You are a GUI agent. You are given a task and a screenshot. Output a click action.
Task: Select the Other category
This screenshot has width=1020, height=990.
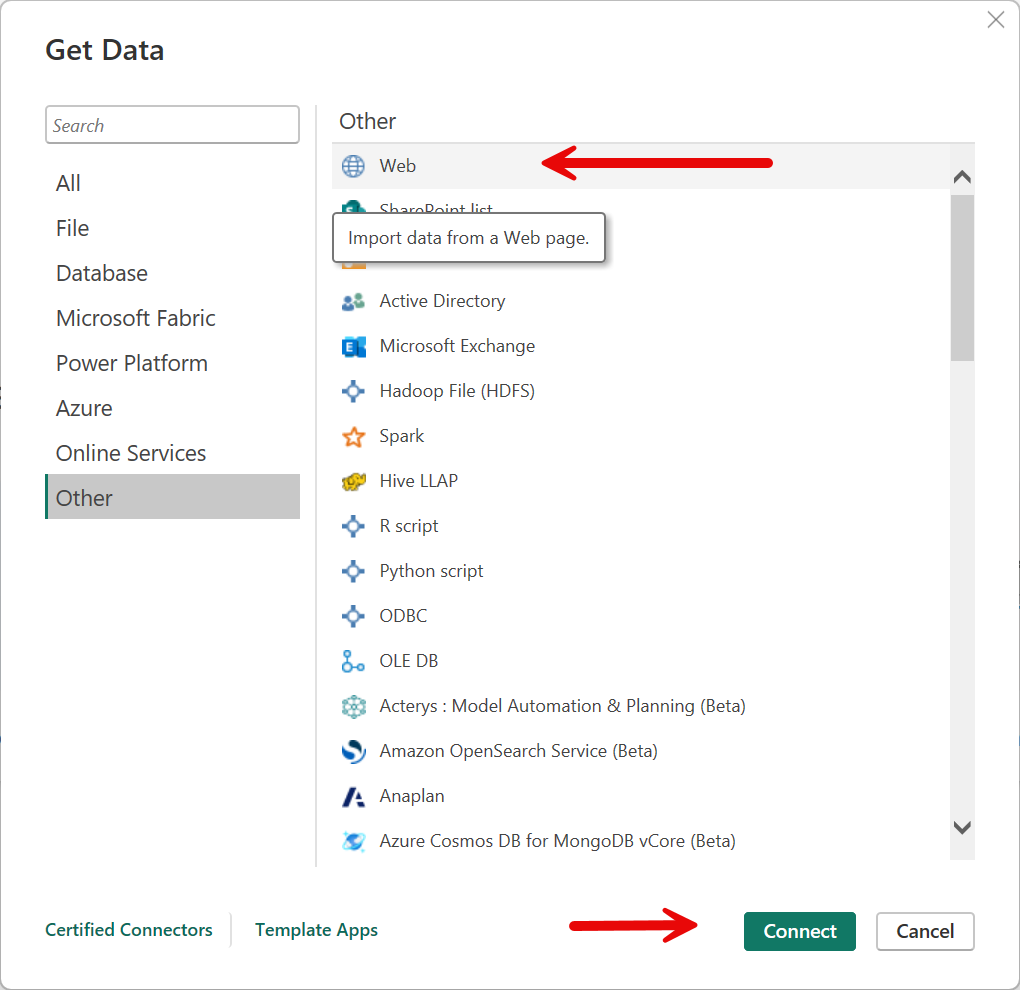pos(172,497)
